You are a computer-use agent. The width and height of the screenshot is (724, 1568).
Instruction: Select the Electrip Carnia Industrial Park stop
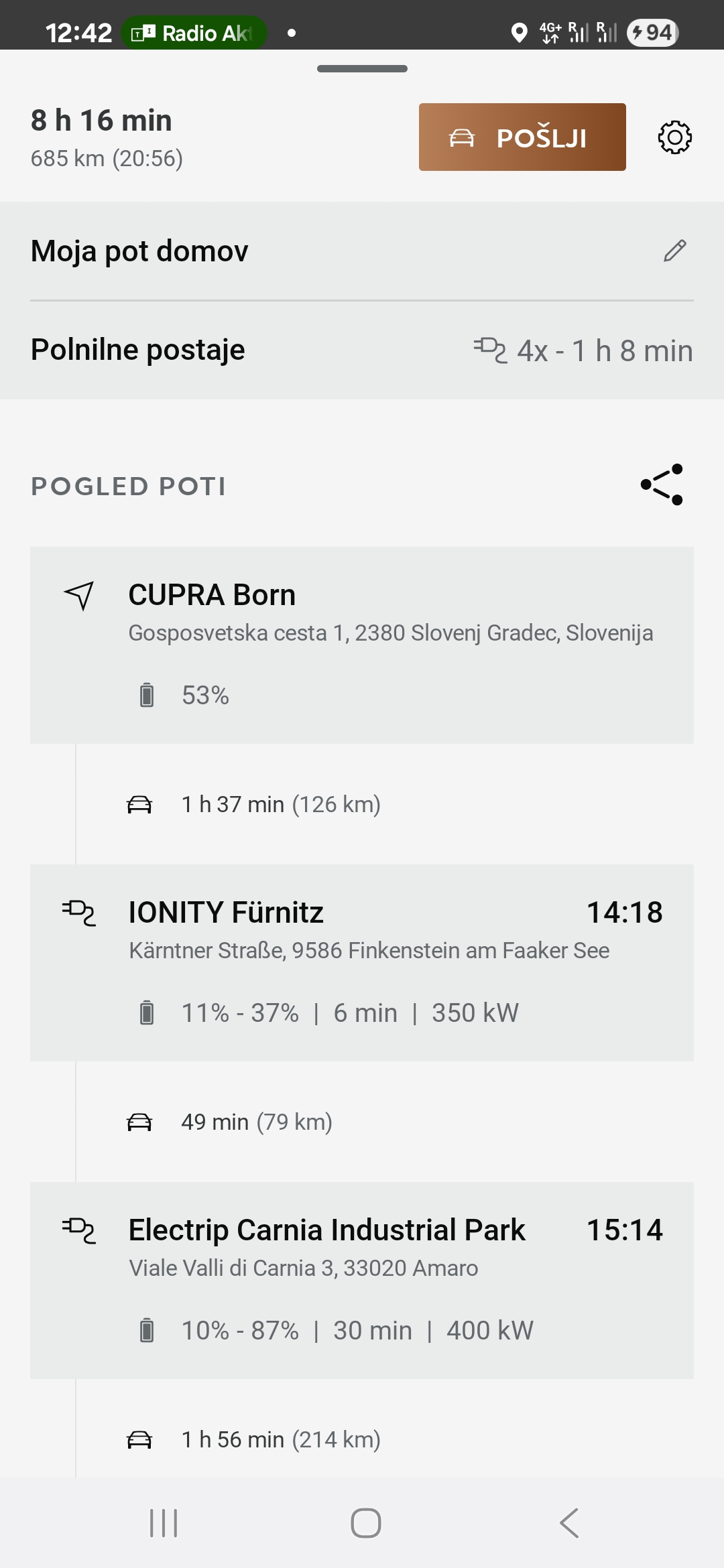pyautogui.click(x=362, y=1280)
